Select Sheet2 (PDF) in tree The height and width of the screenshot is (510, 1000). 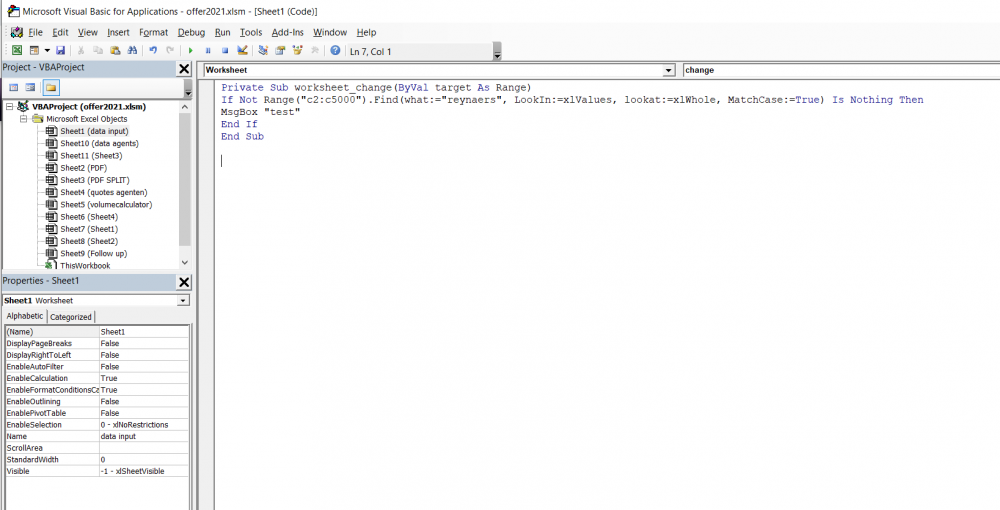pos(84,168)
